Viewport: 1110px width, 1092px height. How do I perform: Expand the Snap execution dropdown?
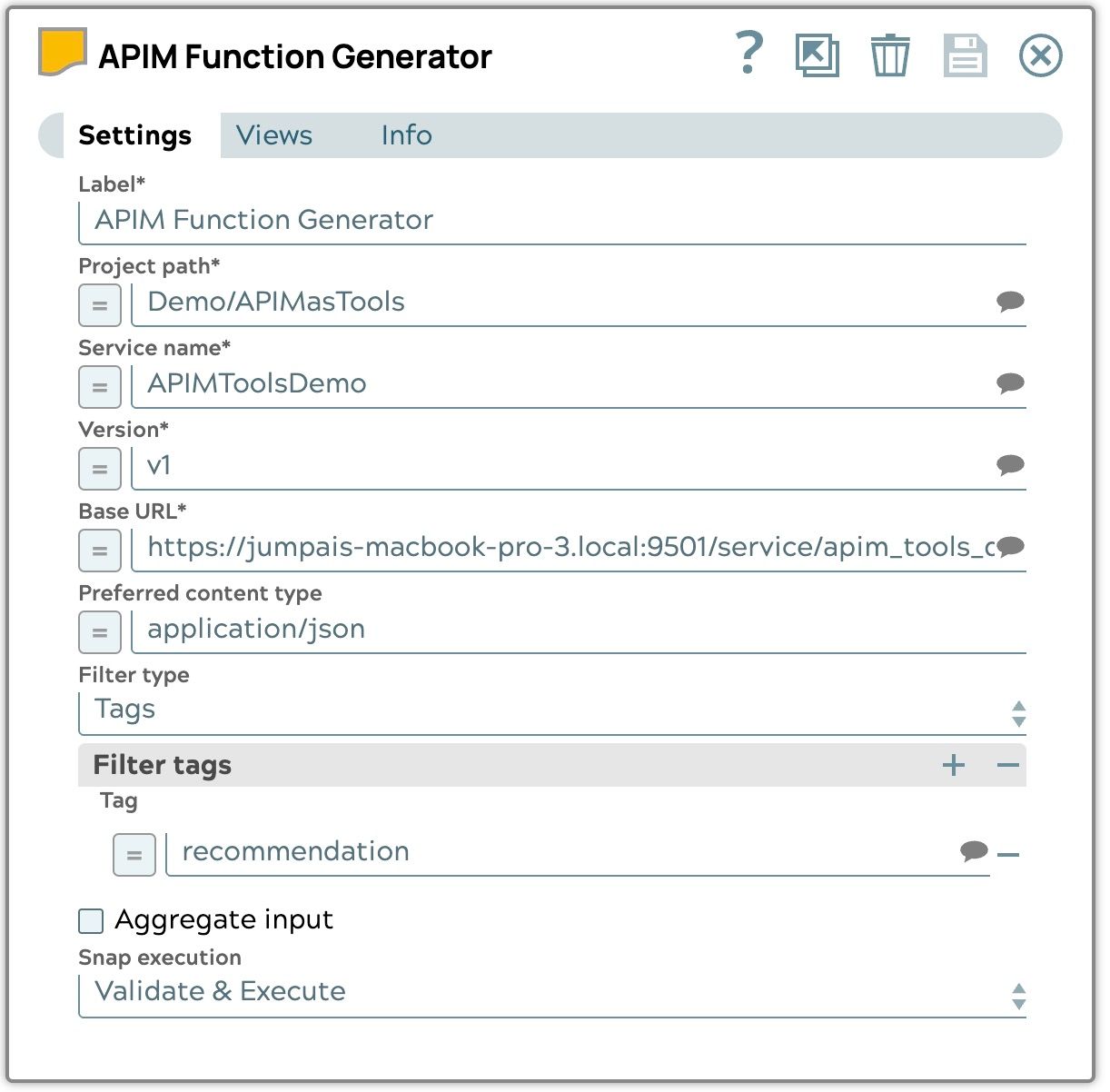552,992
